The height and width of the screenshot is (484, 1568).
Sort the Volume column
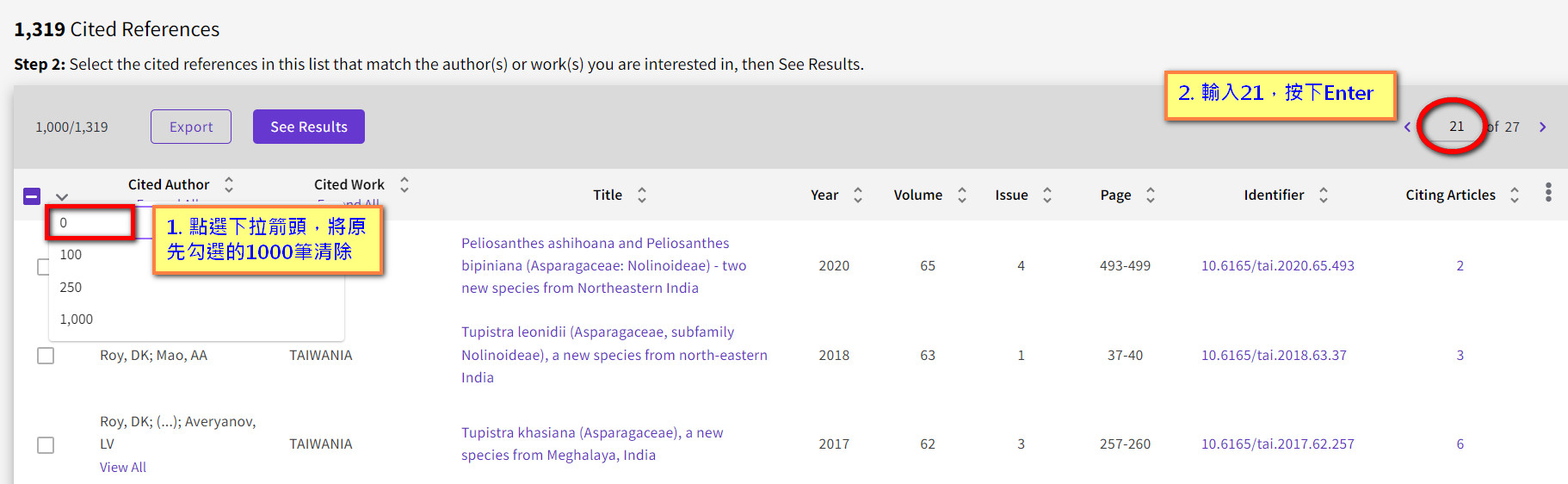pos(962,195)
